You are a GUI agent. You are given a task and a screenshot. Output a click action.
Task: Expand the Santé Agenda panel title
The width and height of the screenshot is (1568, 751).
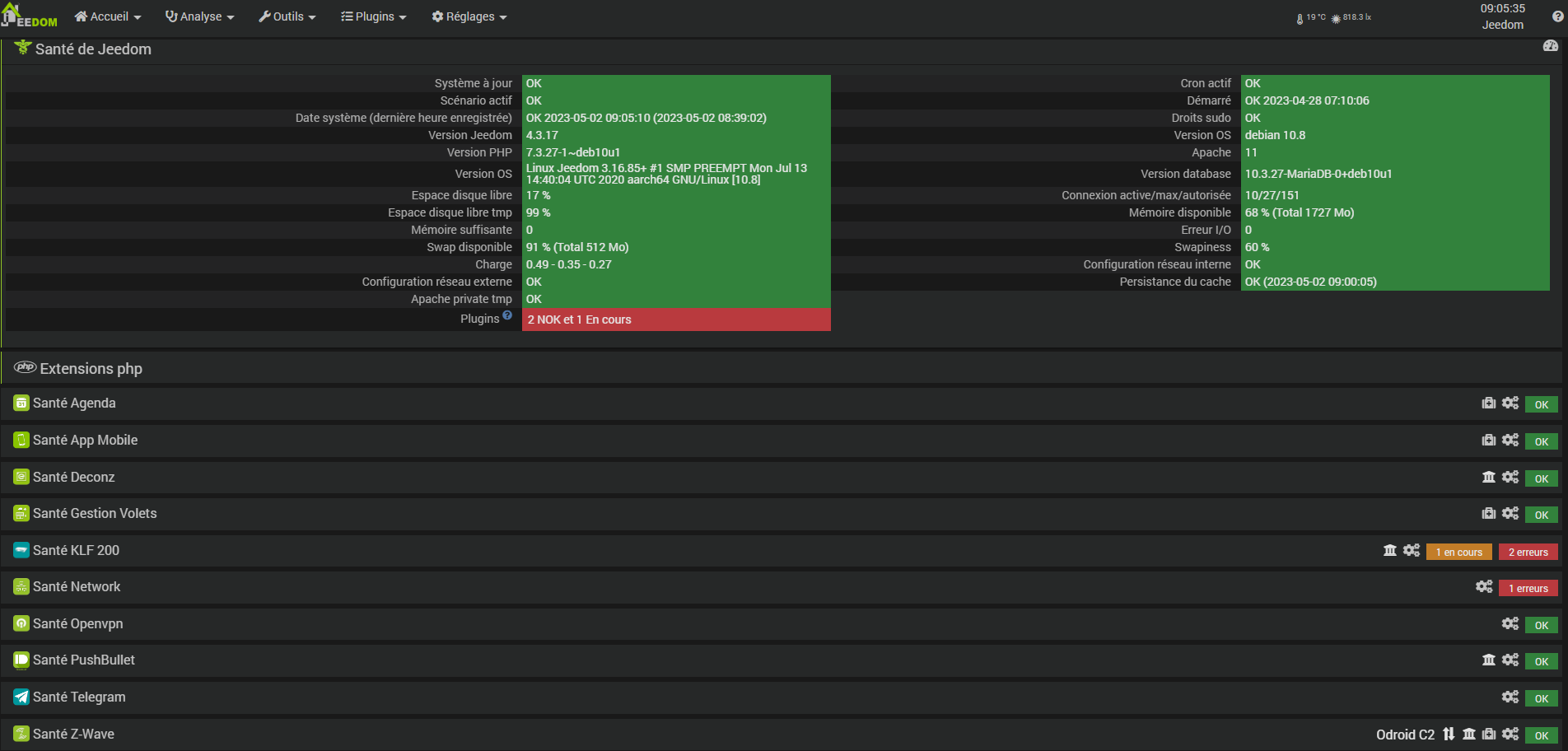(x=74, y=403)
